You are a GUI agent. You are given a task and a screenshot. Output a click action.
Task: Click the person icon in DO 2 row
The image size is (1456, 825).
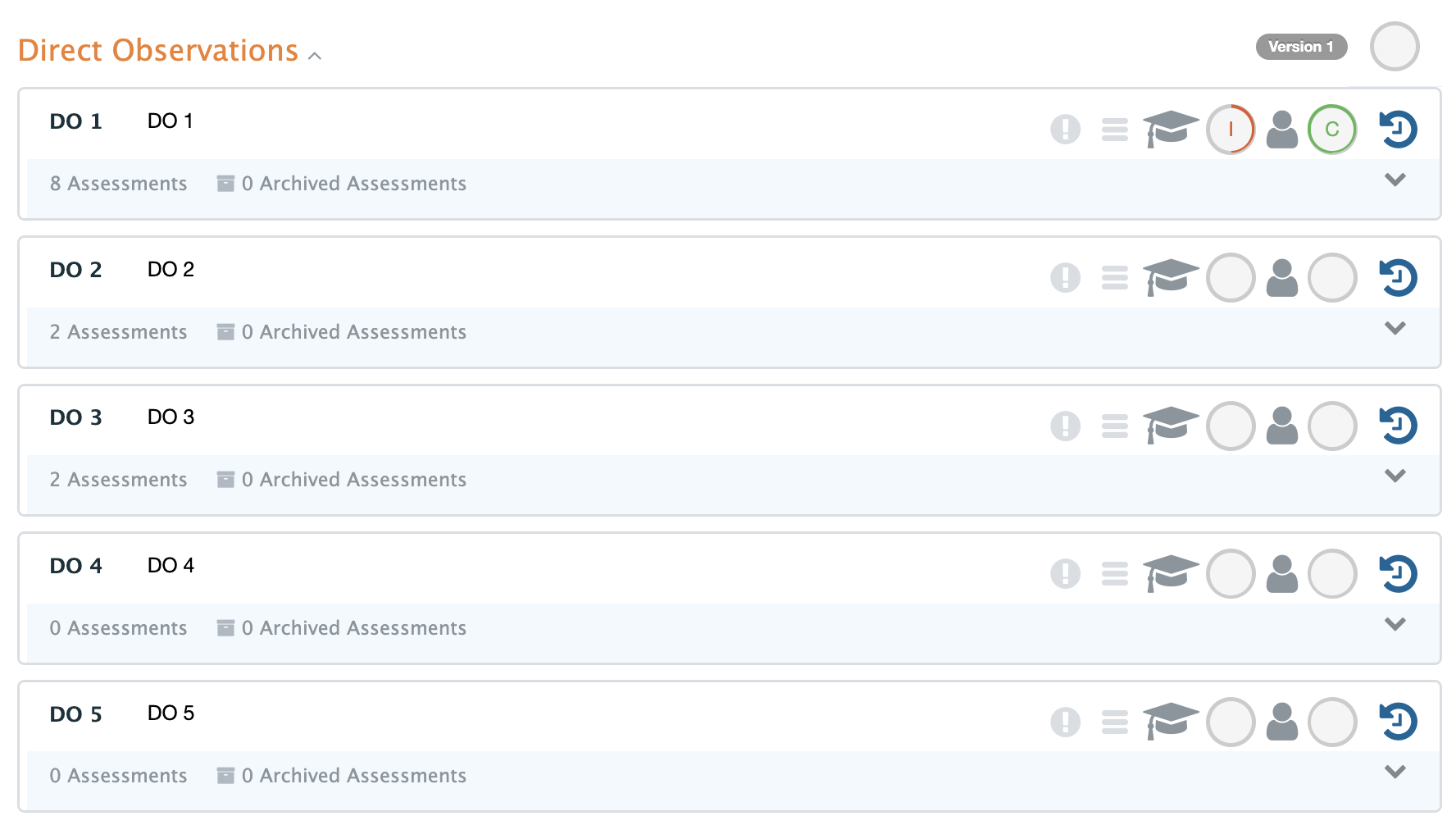point(1281,278)
